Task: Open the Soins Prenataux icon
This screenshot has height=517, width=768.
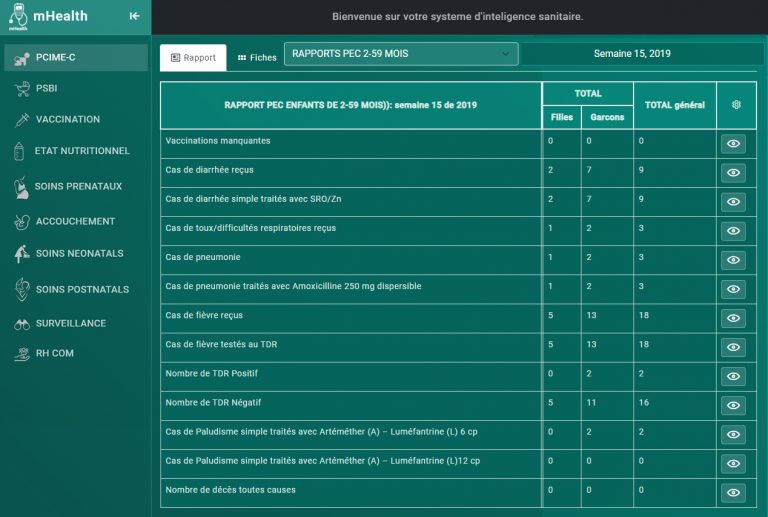Action: [20, 186]
